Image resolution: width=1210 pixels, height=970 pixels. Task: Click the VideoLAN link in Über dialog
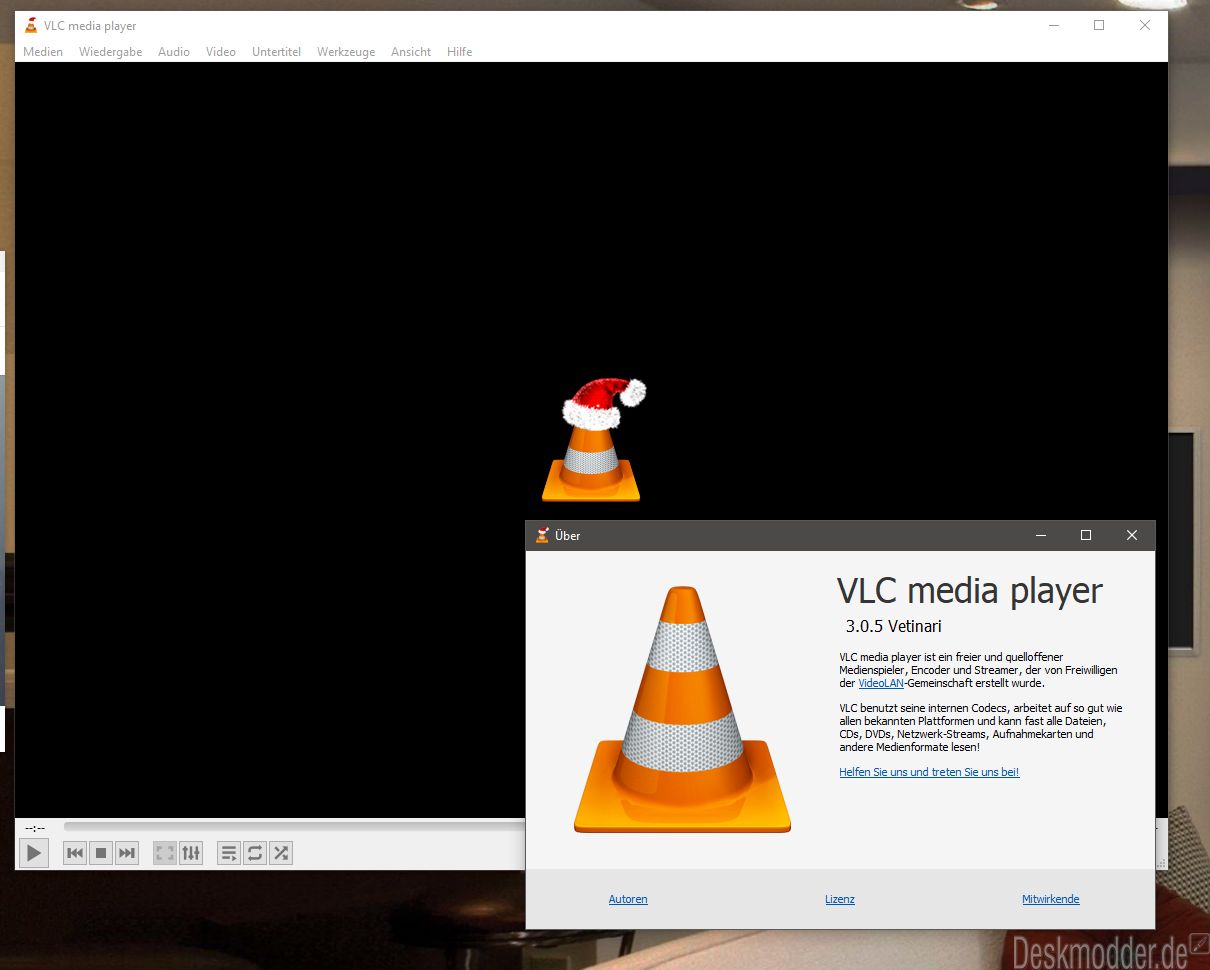point(881,683)
